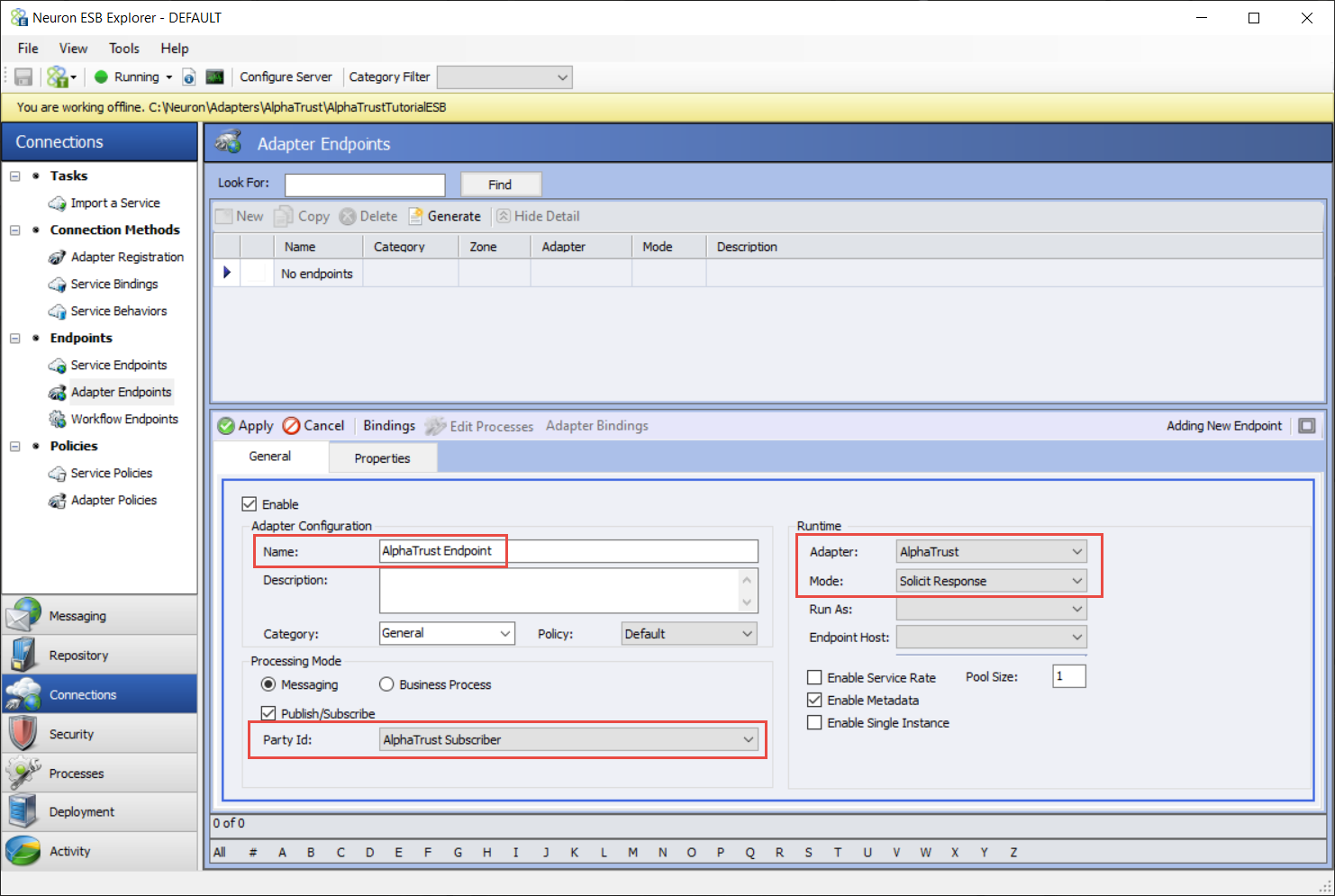This screenshot has width=1335, height=896.
Task: Open the performance monitor icon in toolbar
Action: [214, 77]
